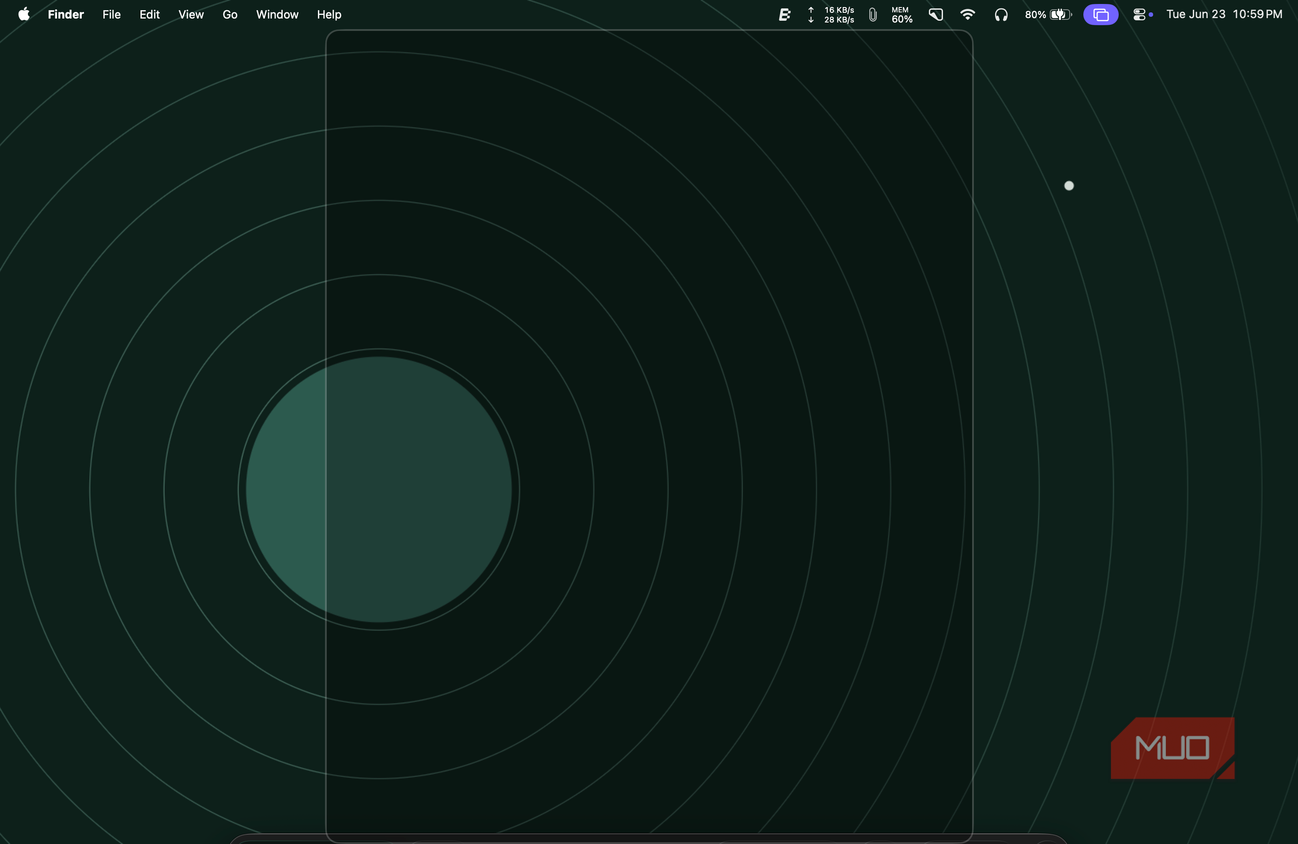The image size is (1298, 844).
Task: Open the Go menu
Action: coord(230,14)
